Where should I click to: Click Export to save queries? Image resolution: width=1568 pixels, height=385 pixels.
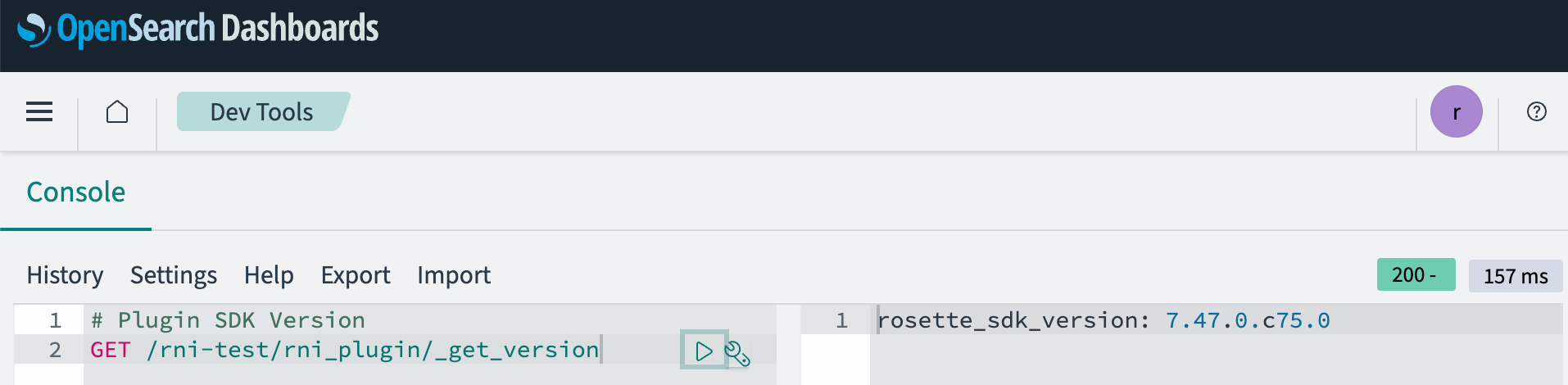356,275
